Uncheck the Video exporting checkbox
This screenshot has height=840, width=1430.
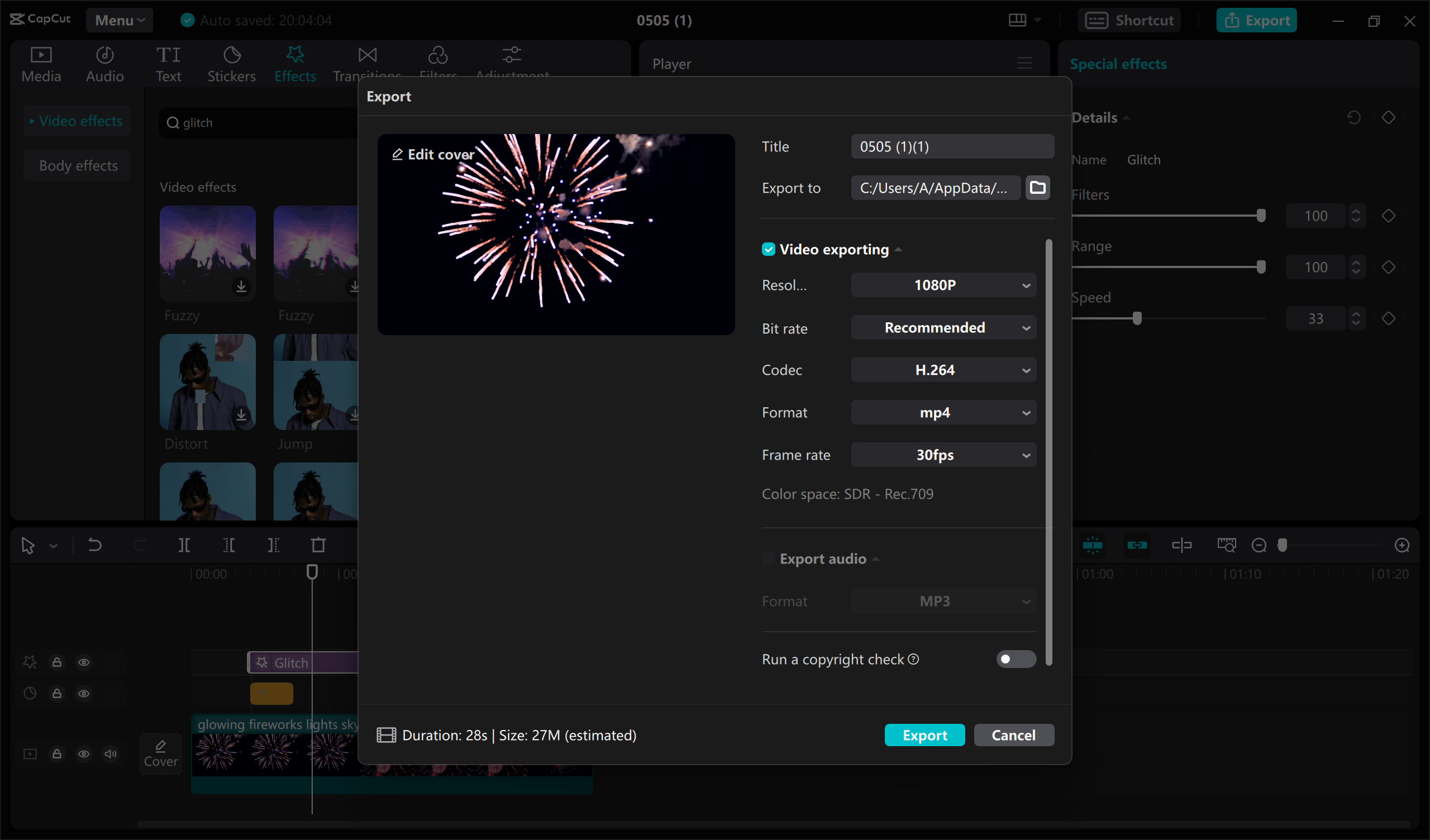click(768, 249)
